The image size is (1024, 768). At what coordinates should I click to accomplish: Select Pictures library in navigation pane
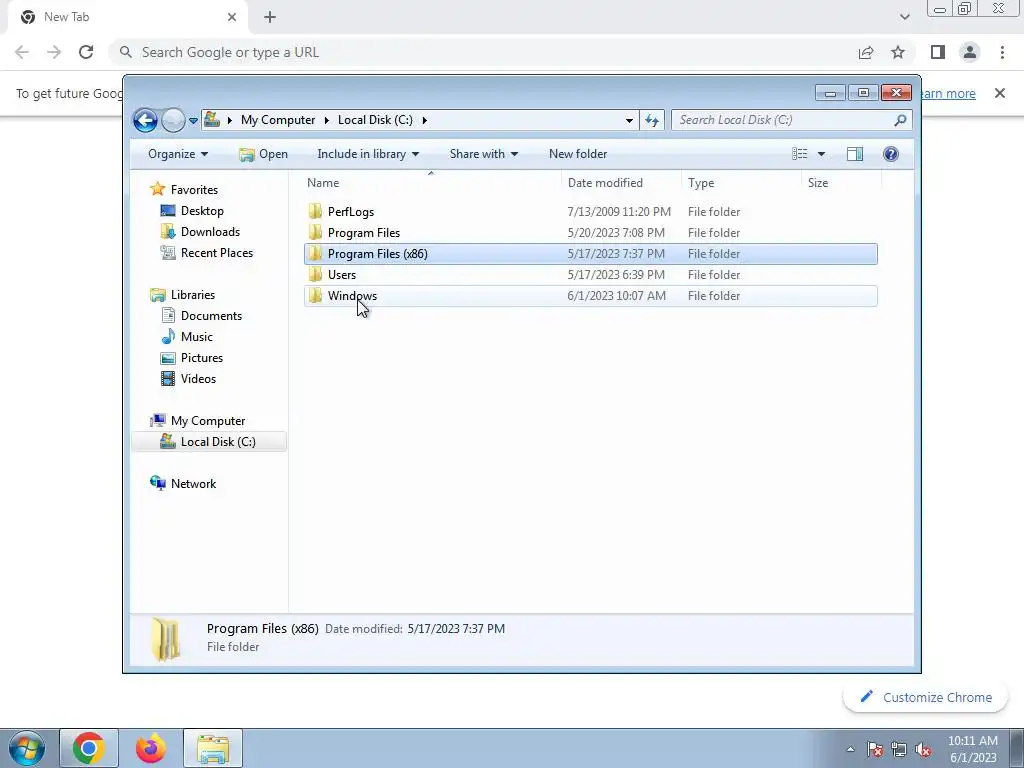point(202,358)
